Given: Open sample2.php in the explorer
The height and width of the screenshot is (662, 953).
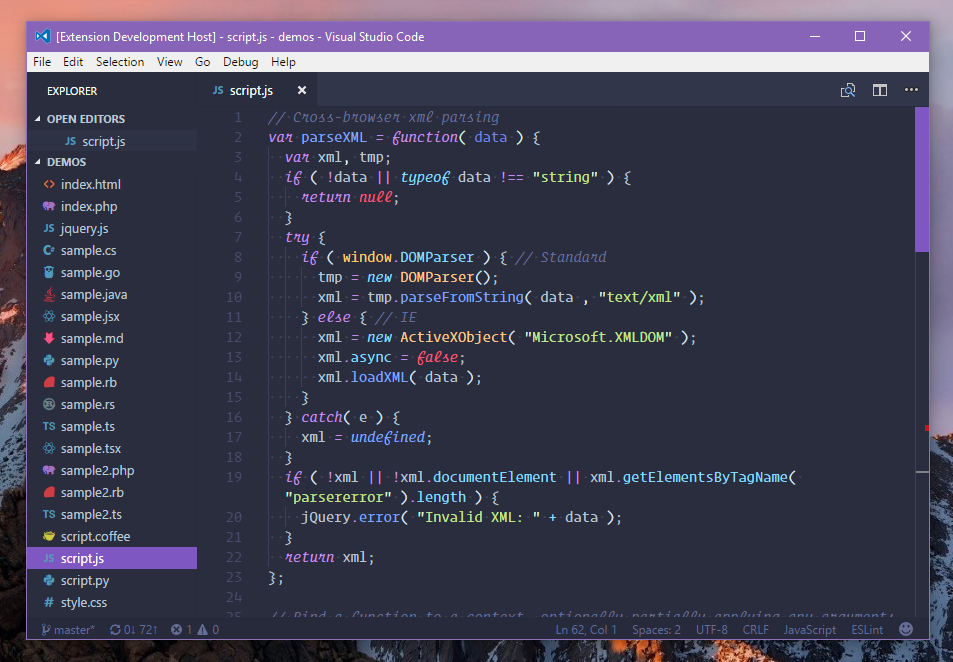Looking at the screenshot, I should (112, 471).
